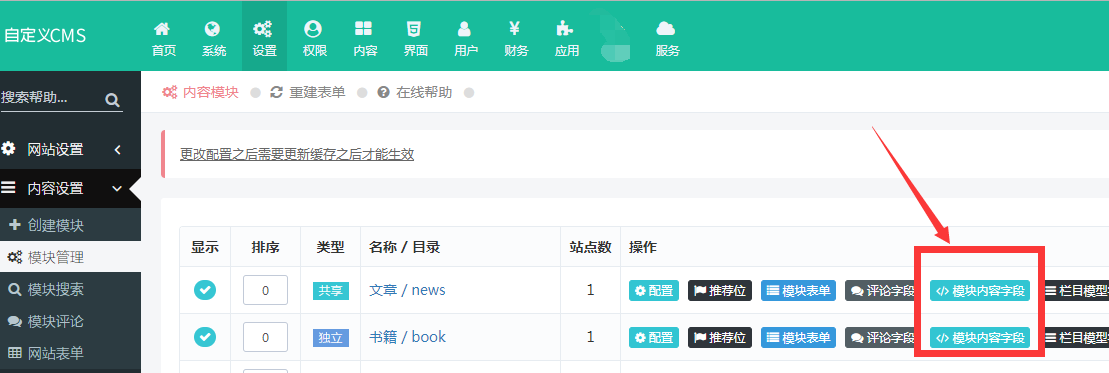1109x373 pixels.
Task: Click the 重建表单 rebuild link
Action: tap(308, 92)
